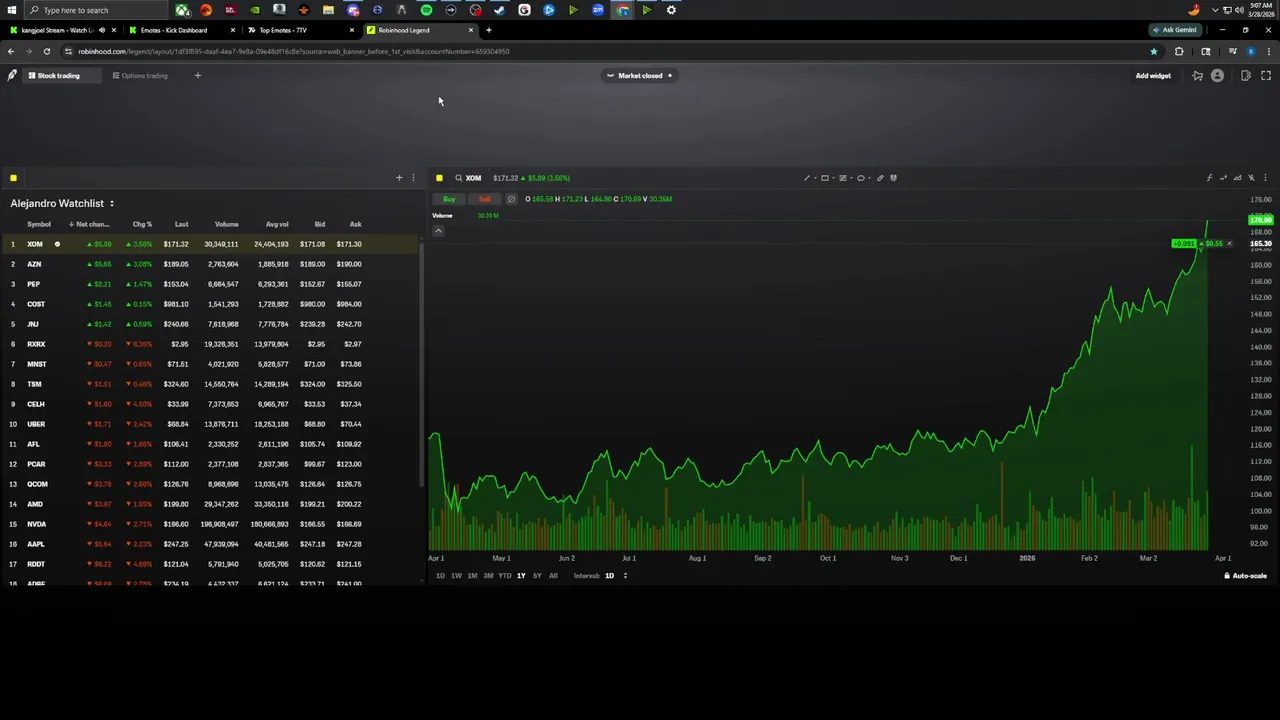Select the AAPL row in watchlist

(210, 544)
